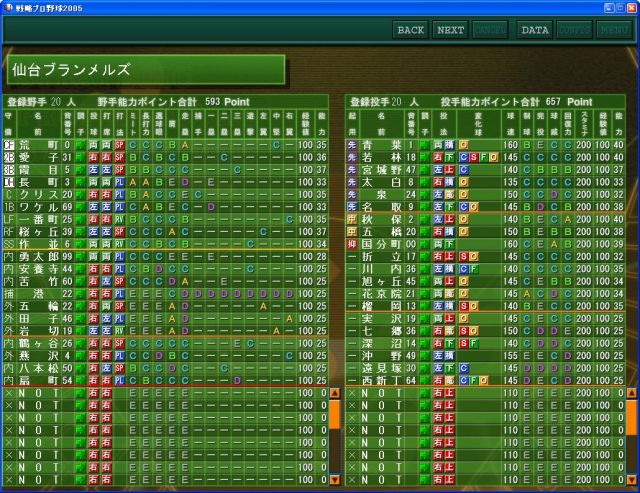
Task: Click the PL batting style icon for ワケル
Action: (x=119, y=207)
